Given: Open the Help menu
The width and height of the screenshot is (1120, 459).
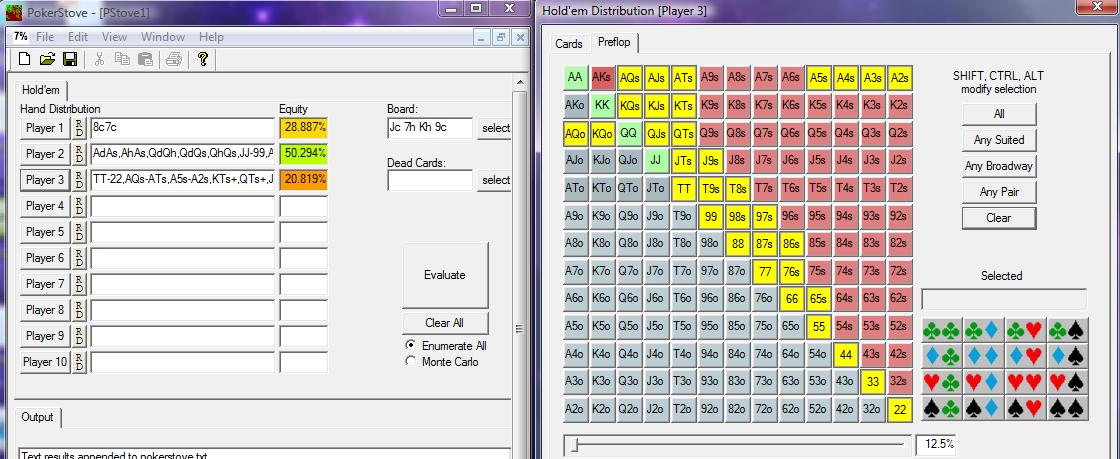Looking at the screenshot, I should [211, 36].
